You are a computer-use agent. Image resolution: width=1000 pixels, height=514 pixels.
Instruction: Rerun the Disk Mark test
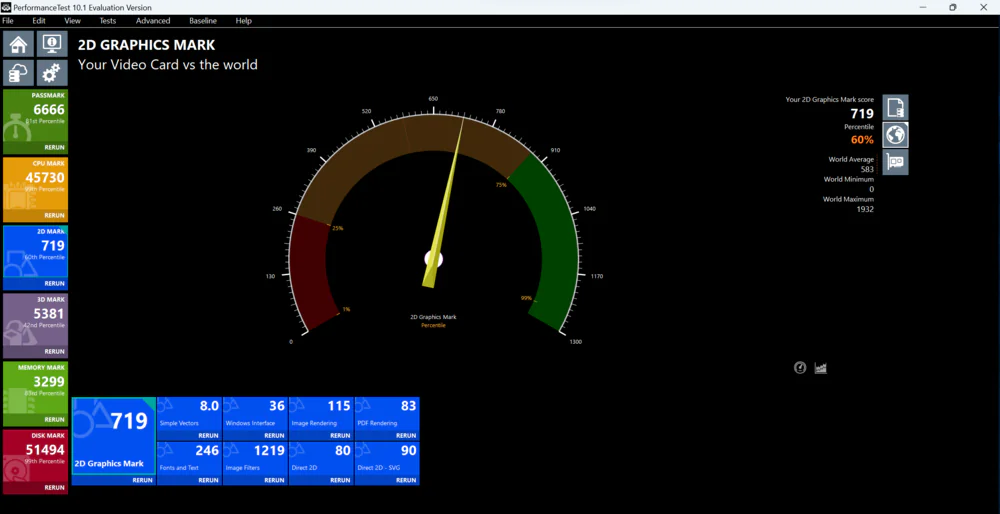click(54, 487)
